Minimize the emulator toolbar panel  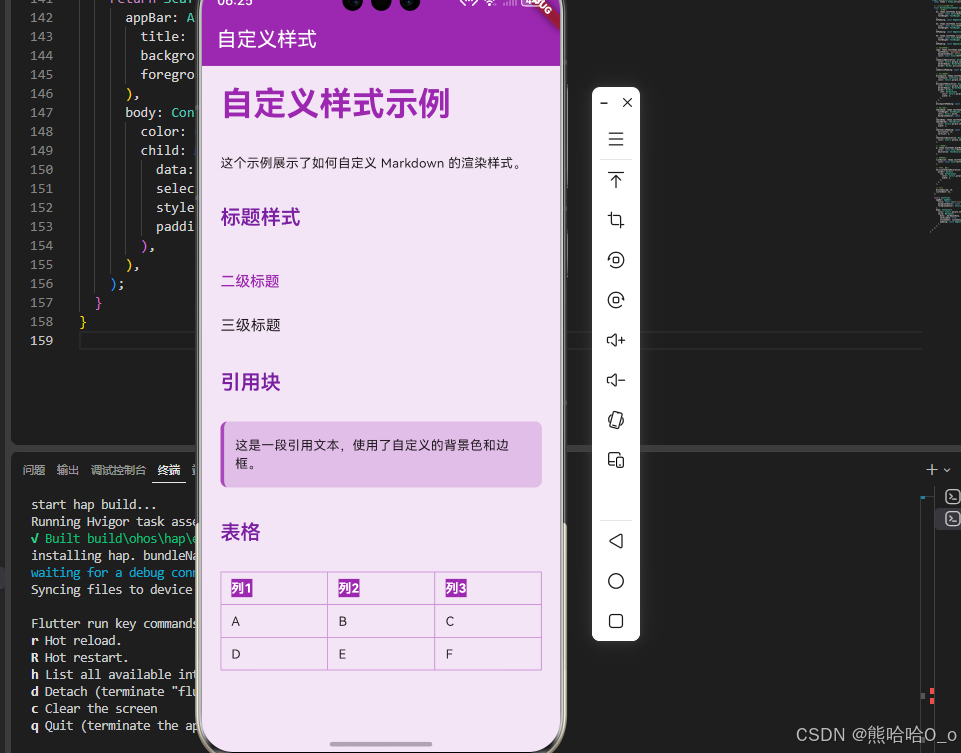(x=604, y=103)
